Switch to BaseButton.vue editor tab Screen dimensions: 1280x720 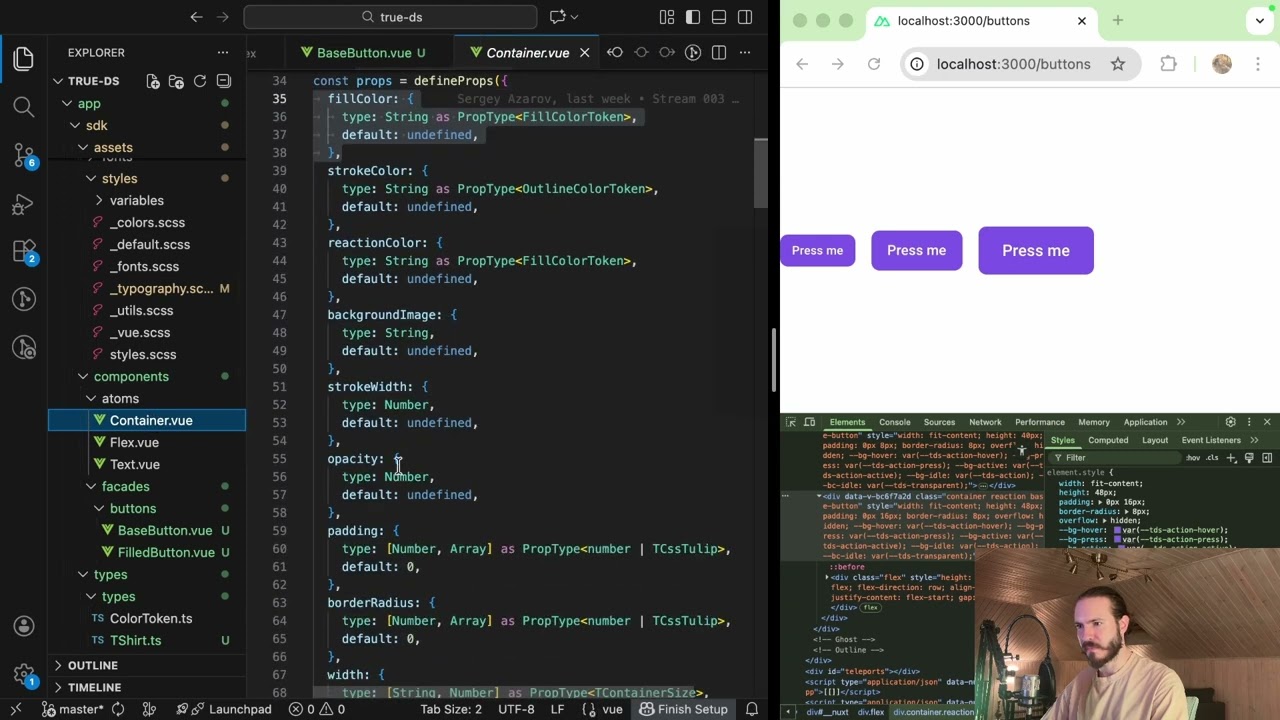[364, 53]
